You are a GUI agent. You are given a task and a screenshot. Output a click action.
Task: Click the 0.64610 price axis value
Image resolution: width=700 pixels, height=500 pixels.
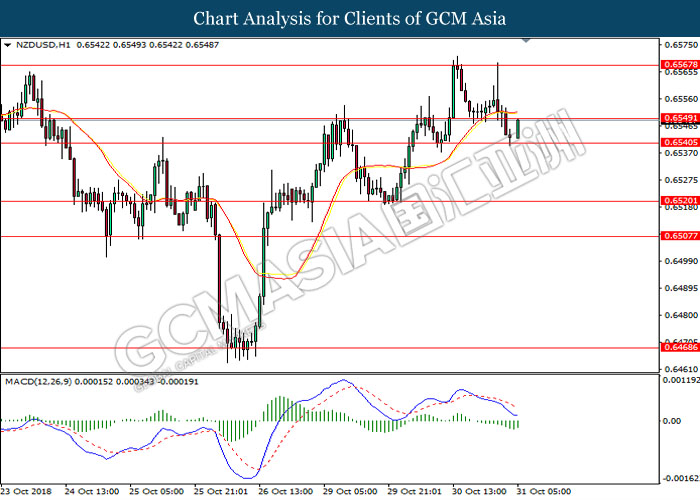(681, 370)
